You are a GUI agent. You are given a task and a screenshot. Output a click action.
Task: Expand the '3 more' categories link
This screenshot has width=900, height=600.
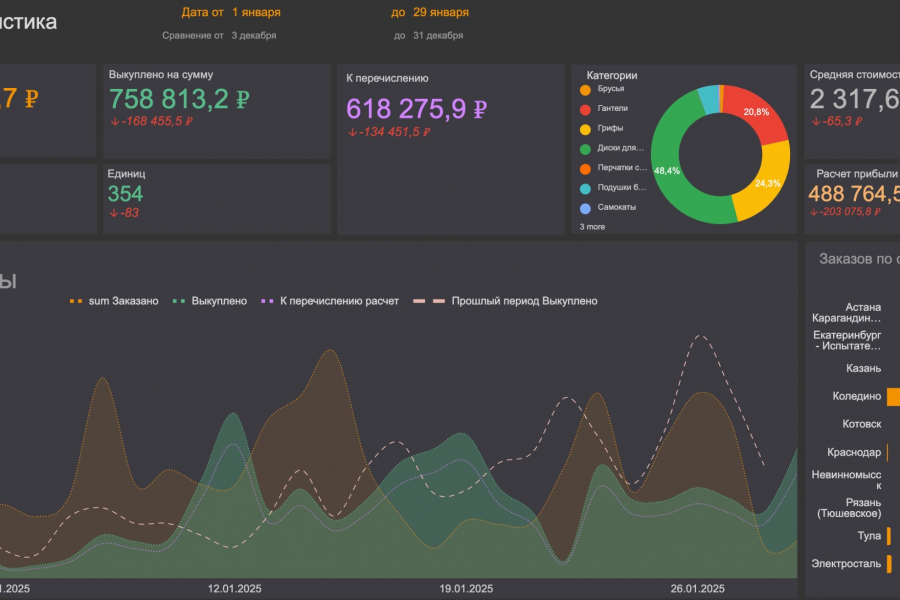point(592,227)
